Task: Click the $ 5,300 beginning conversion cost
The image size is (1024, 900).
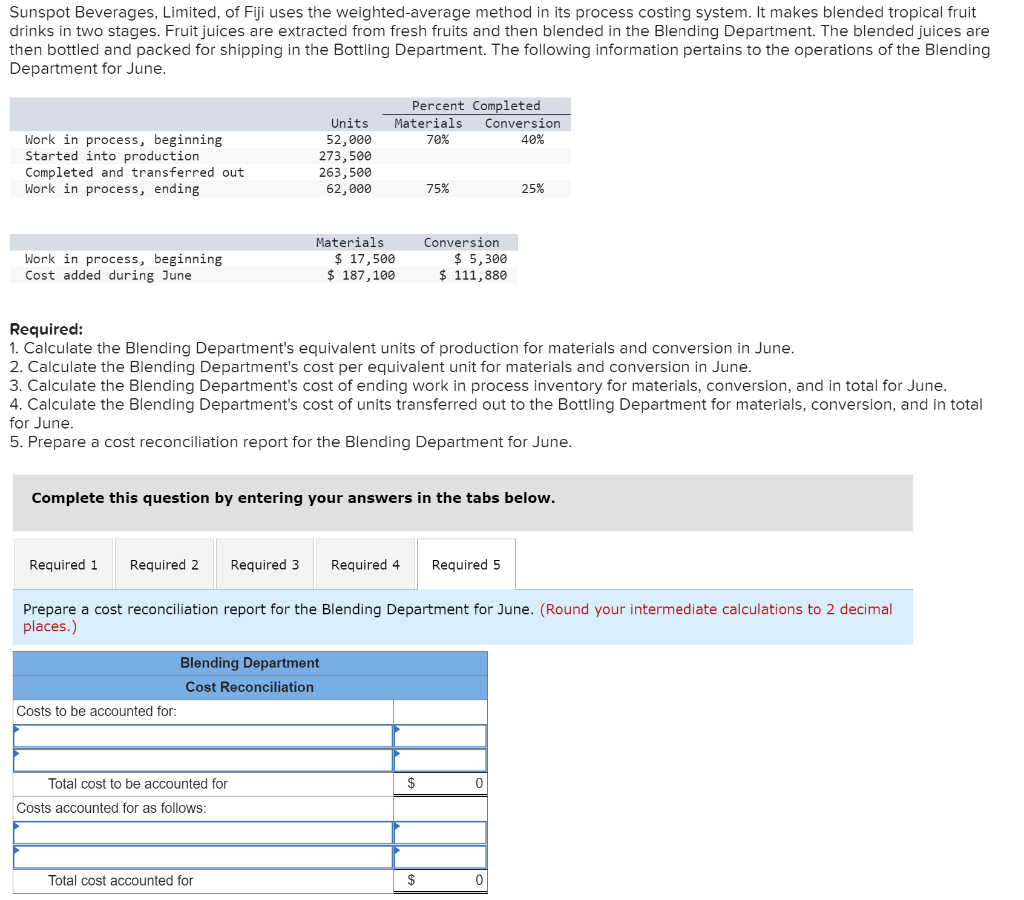Action: (x=481, y=259)
